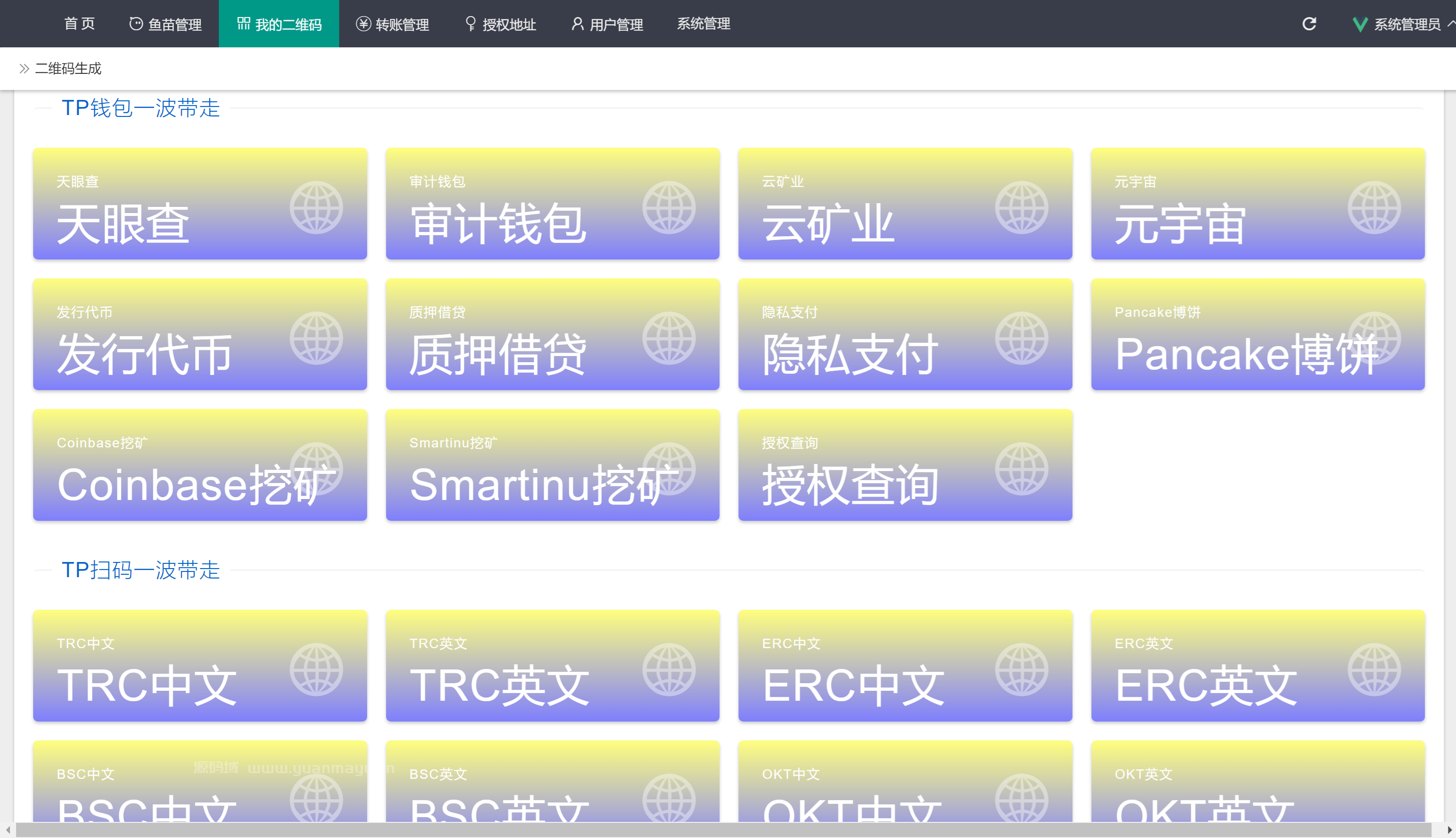Click the QR code icon in 我的二维码 tab
1456x838 pixels.
click(242, 23)
